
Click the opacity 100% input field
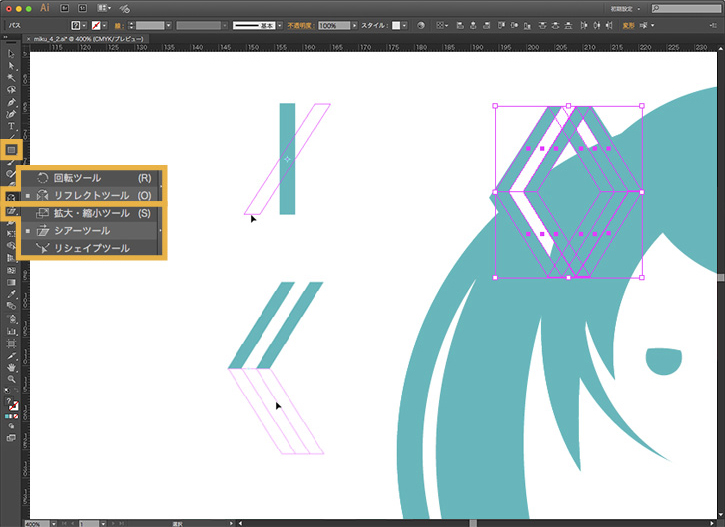pyautogui.click(x=334, y=25)
